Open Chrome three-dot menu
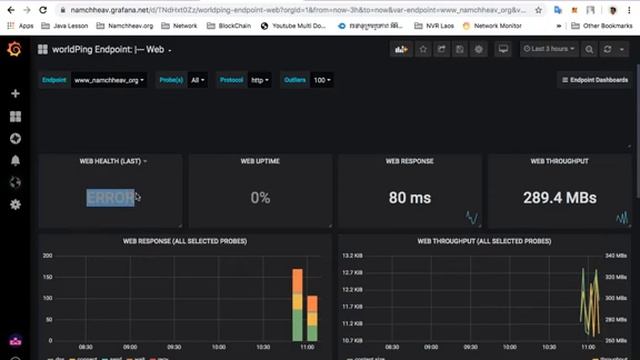The width and height of the screenshot is (640, 360). click(x=629, y=10)
